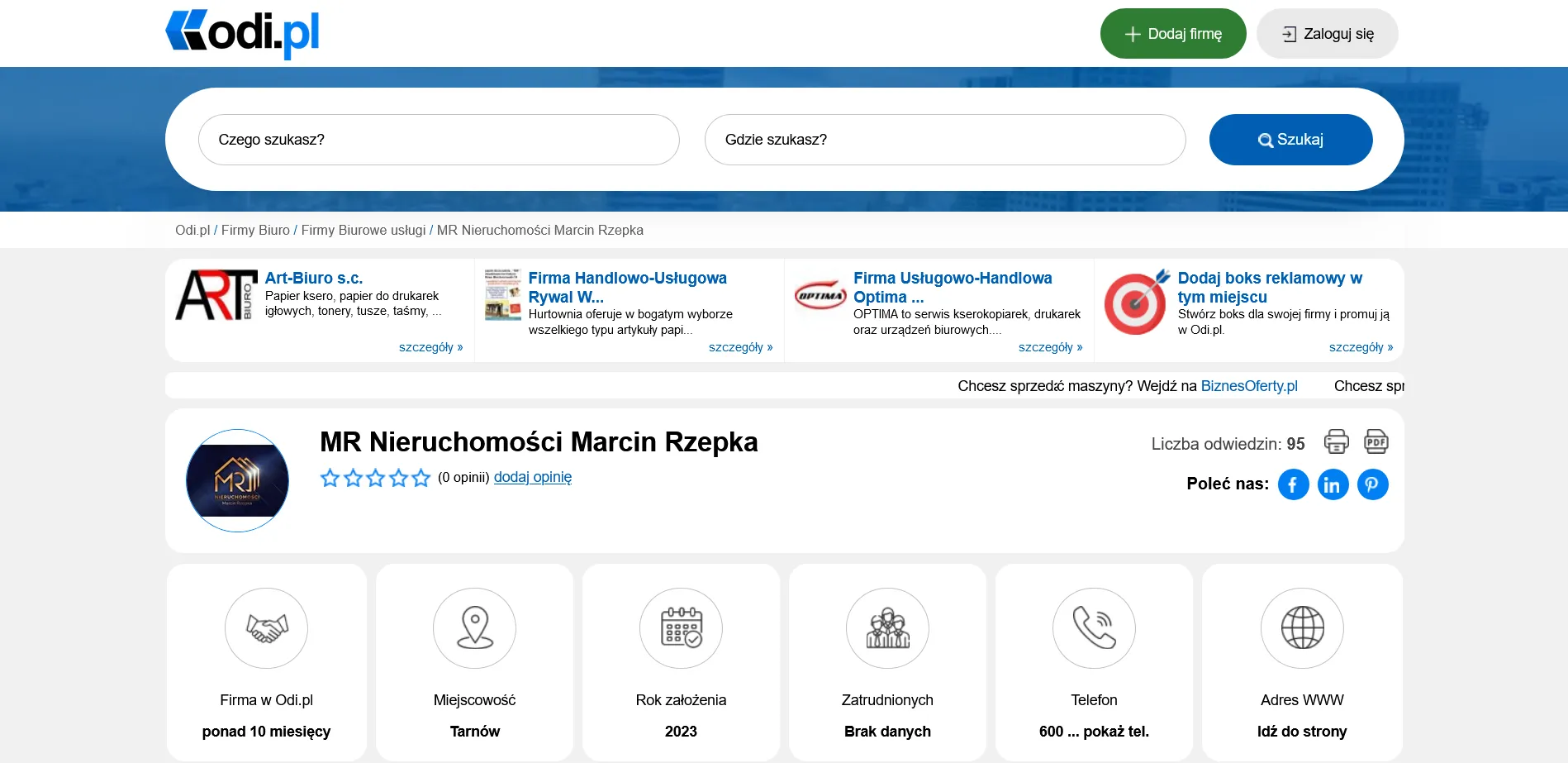The height and width of the screenshot is (763, 1568).
Task: Open the Zaloguj się login button
Action: click(x=1328, y=34)
